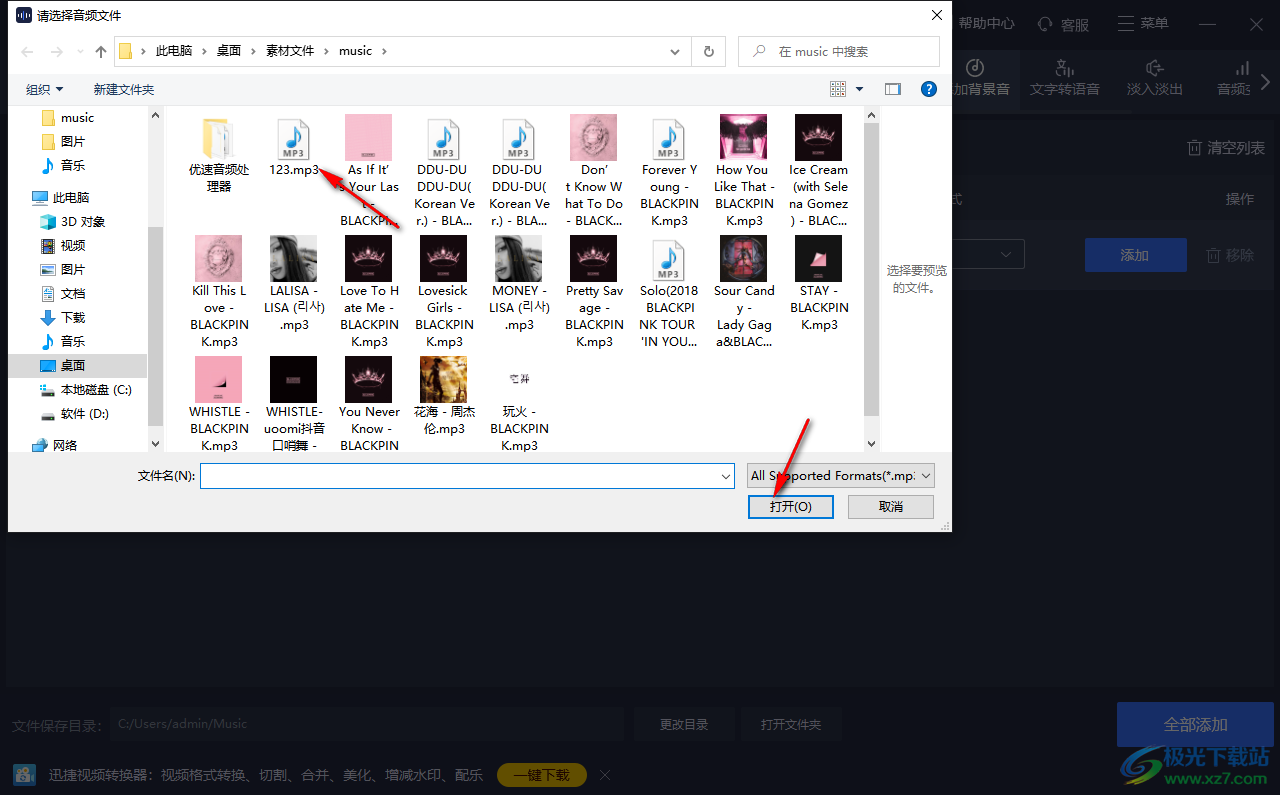
Task: Select Forever Young - BLACKPINK.mp3 file
Action: click(x=668, y=171)
